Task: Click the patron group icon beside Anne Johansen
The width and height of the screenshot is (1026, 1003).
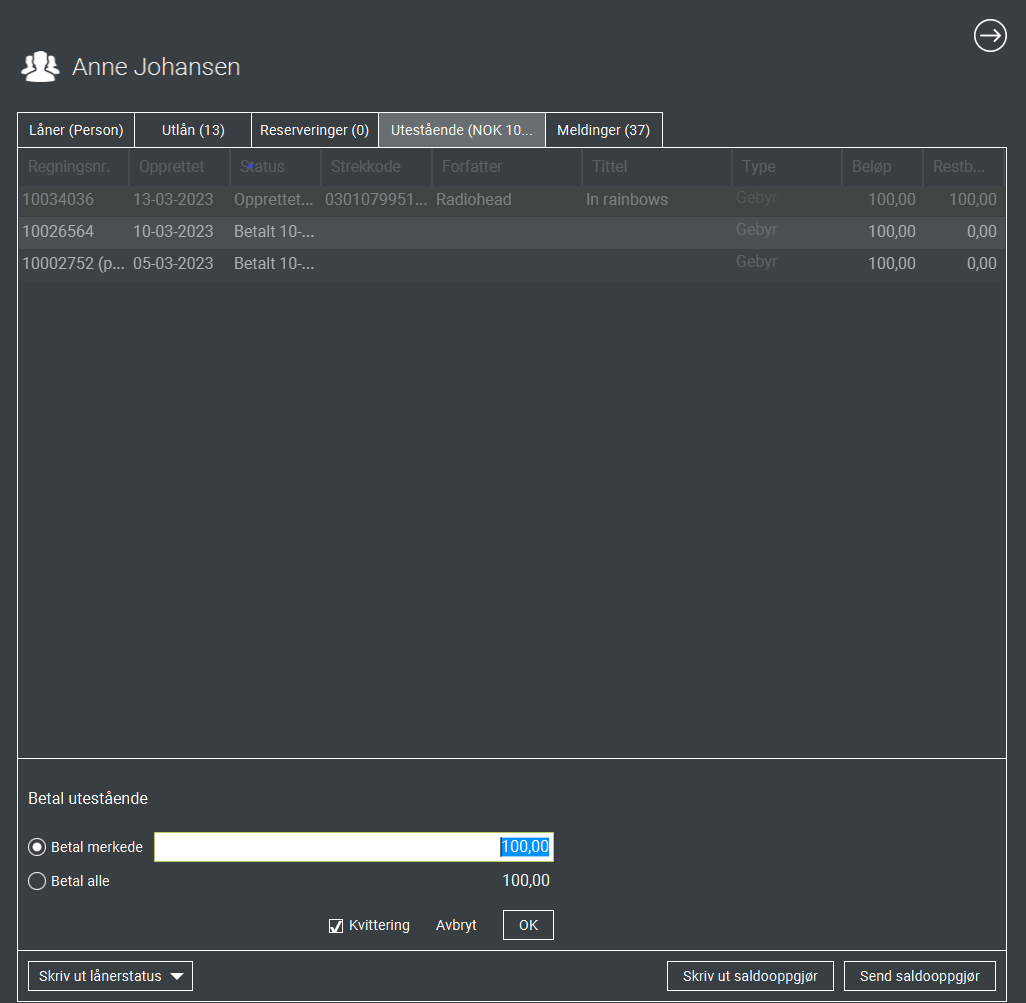Action: tap(40, 67)
